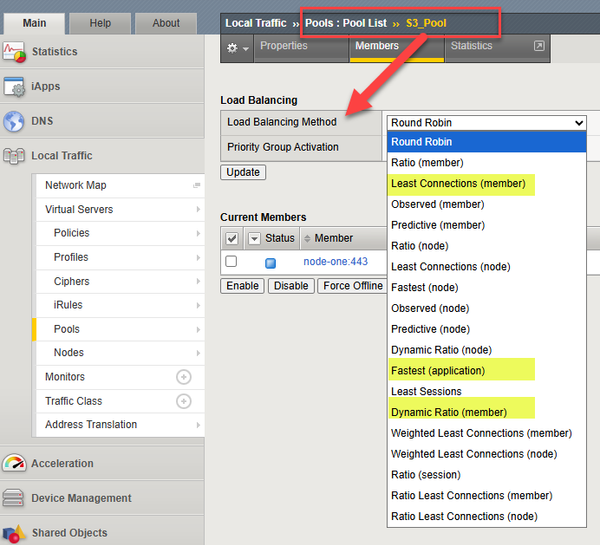Expand the Pools submenu arrow

[198, 330]
